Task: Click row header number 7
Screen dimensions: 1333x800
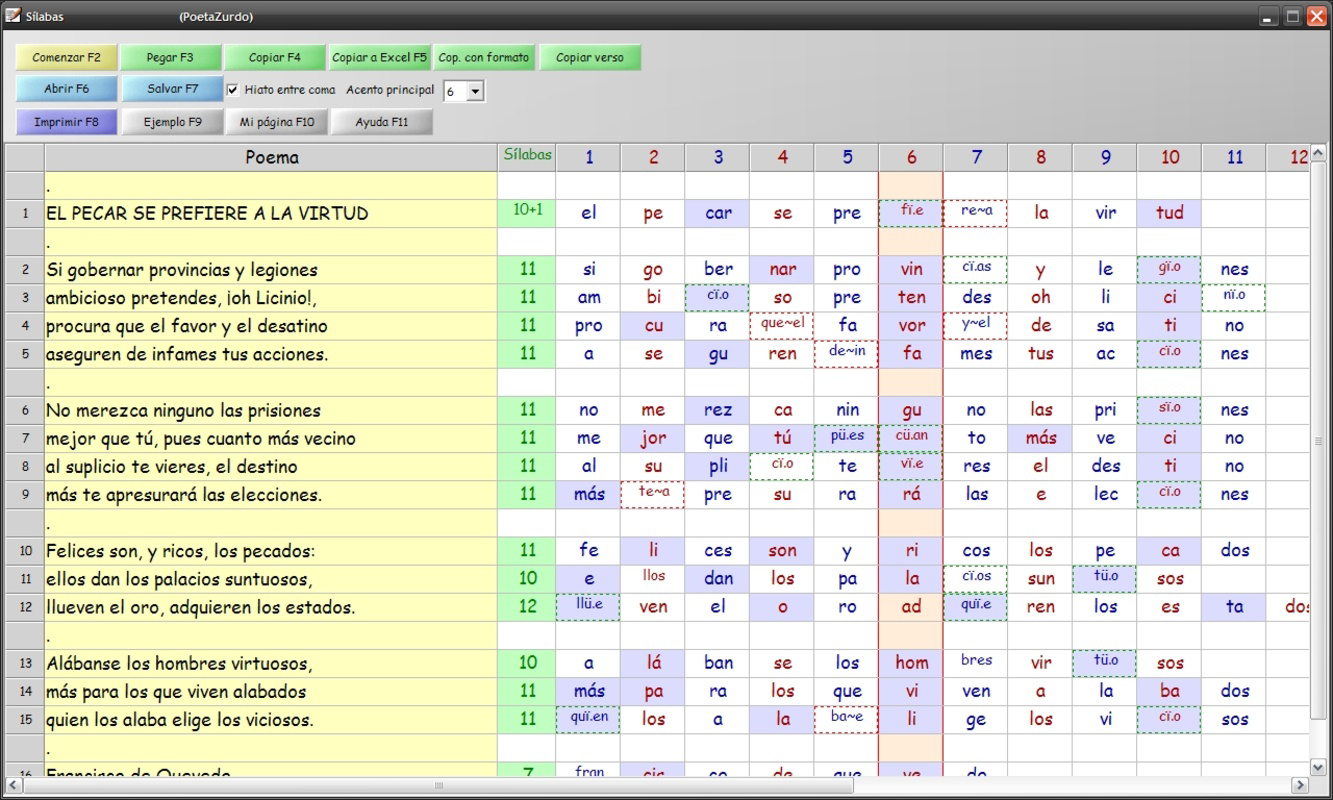Action: pyautogui.click(x=25, y=438)
